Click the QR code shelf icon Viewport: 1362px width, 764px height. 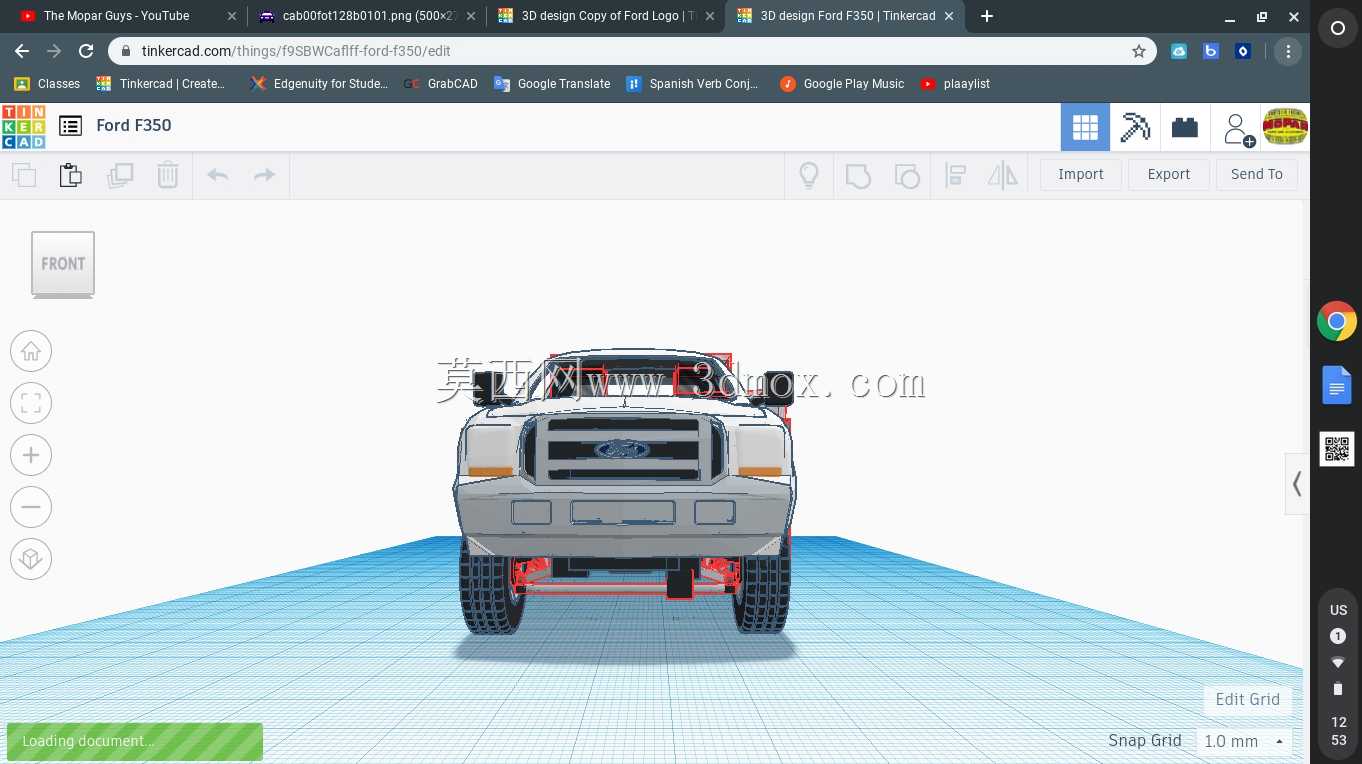click(x=1337, y=449)
